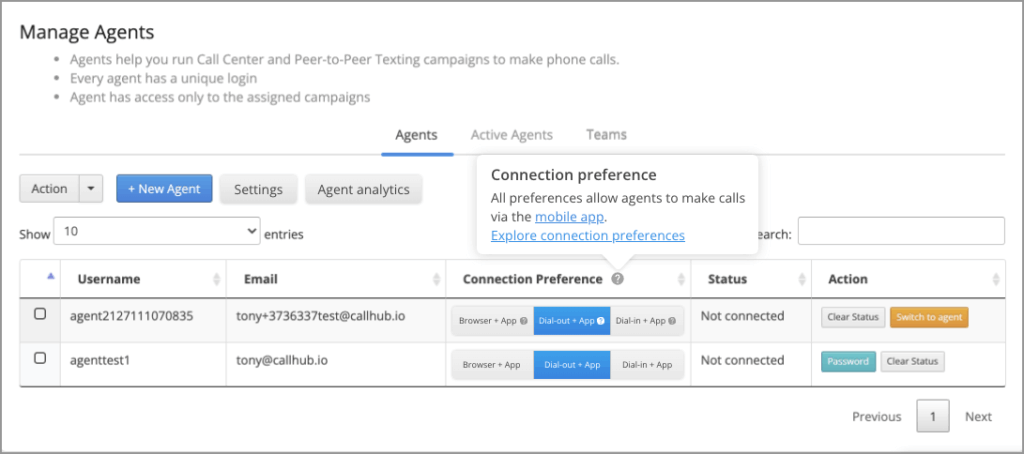1024x454 pixels.
Task: Click the Username column sort arrows
Action: 217,279
